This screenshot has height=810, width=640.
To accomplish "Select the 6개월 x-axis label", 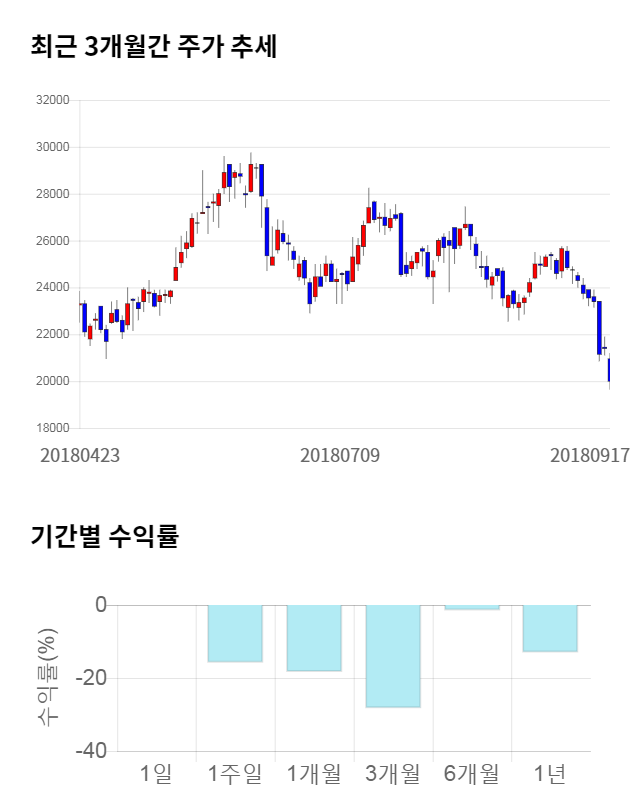I will [472, 773].
